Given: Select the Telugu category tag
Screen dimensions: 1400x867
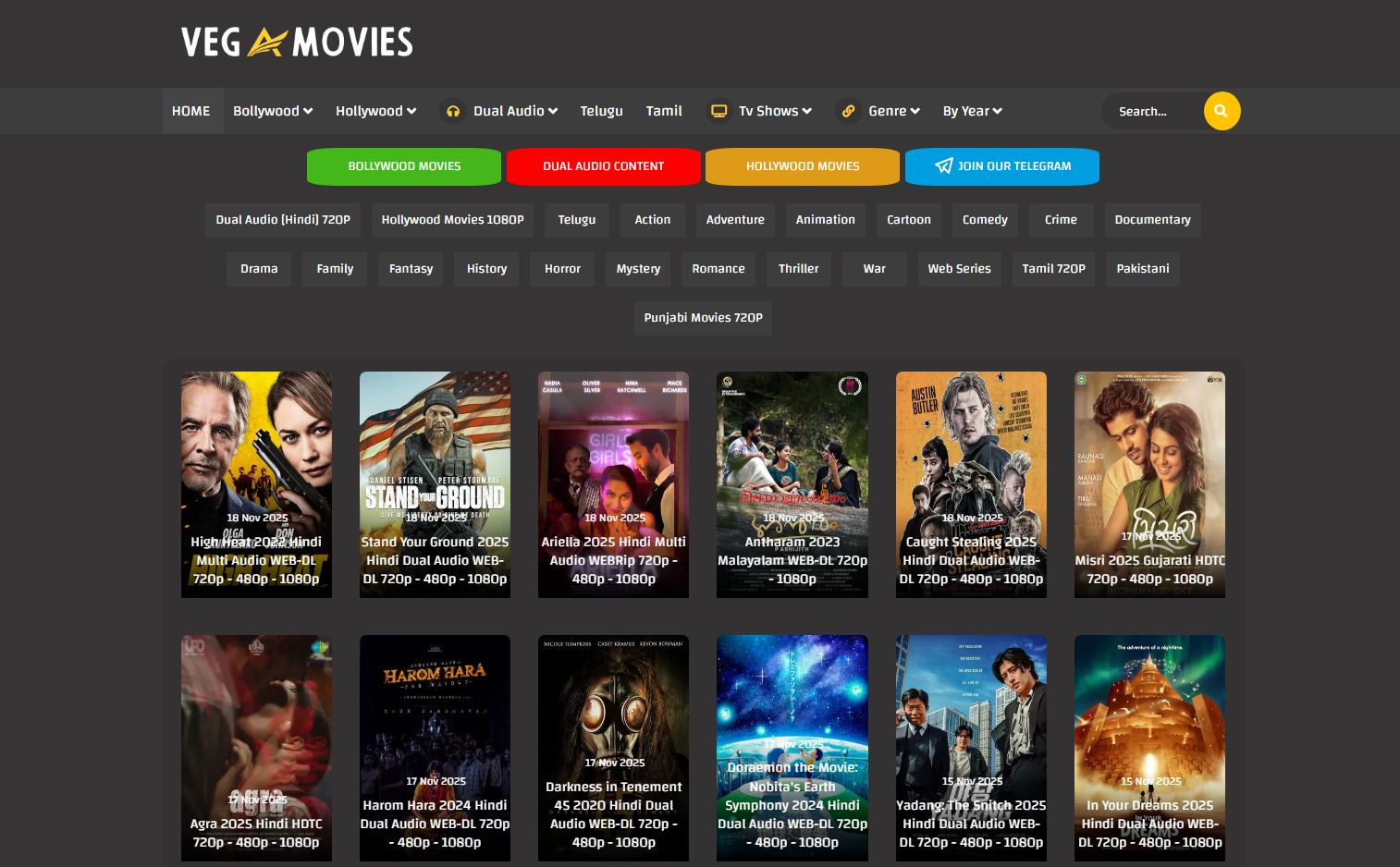Looking at the screenshot, I should pyautogui.click(x=577, y=220).
